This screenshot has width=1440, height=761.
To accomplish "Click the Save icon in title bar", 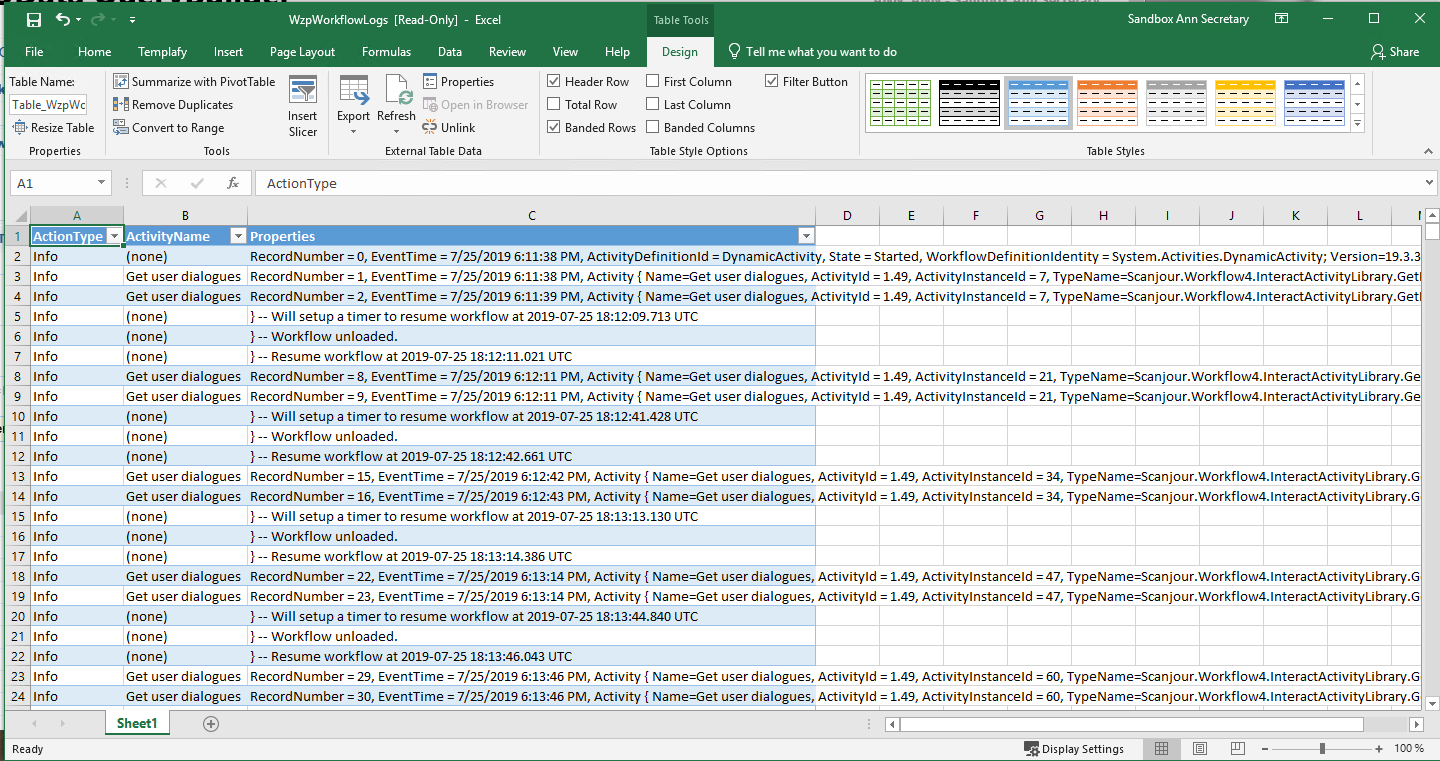I will coord(34,20).
